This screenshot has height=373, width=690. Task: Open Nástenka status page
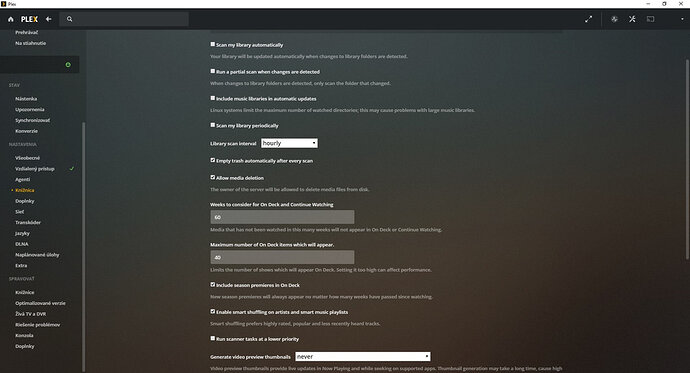[x=26, y=99]
